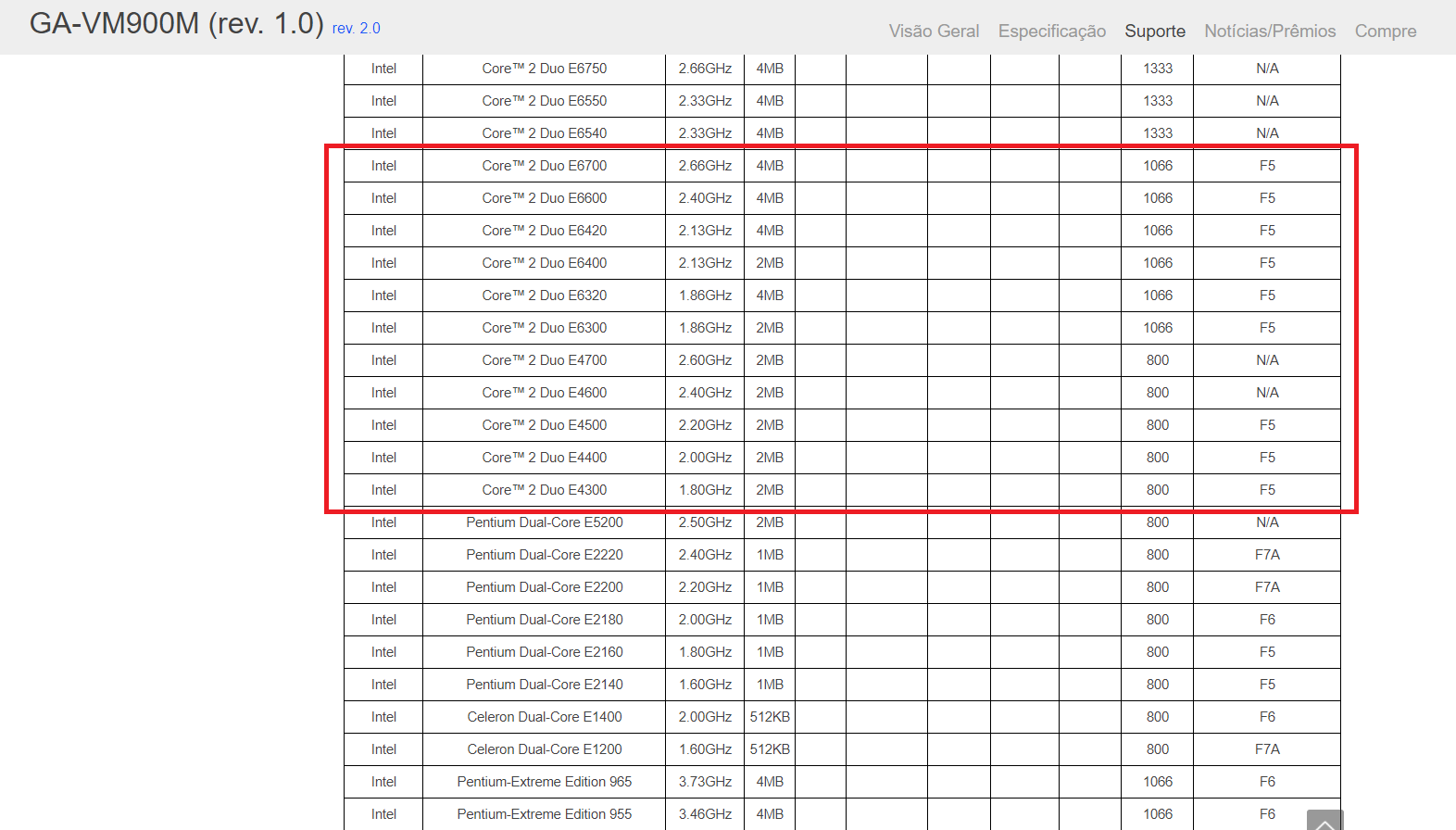The height and width of the screenshot is (830, 1456).
Task: Go to Notícias/Prêmios tab
Action: point(1270,31)
